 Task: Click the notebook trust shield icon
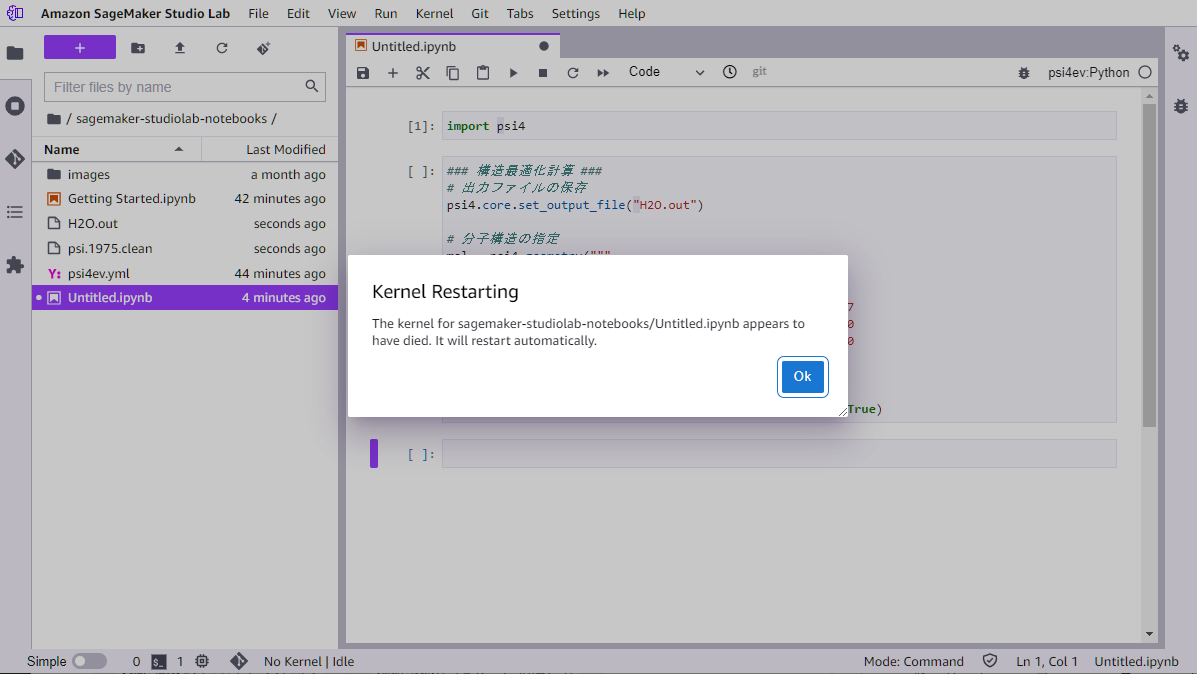(990, 661)
